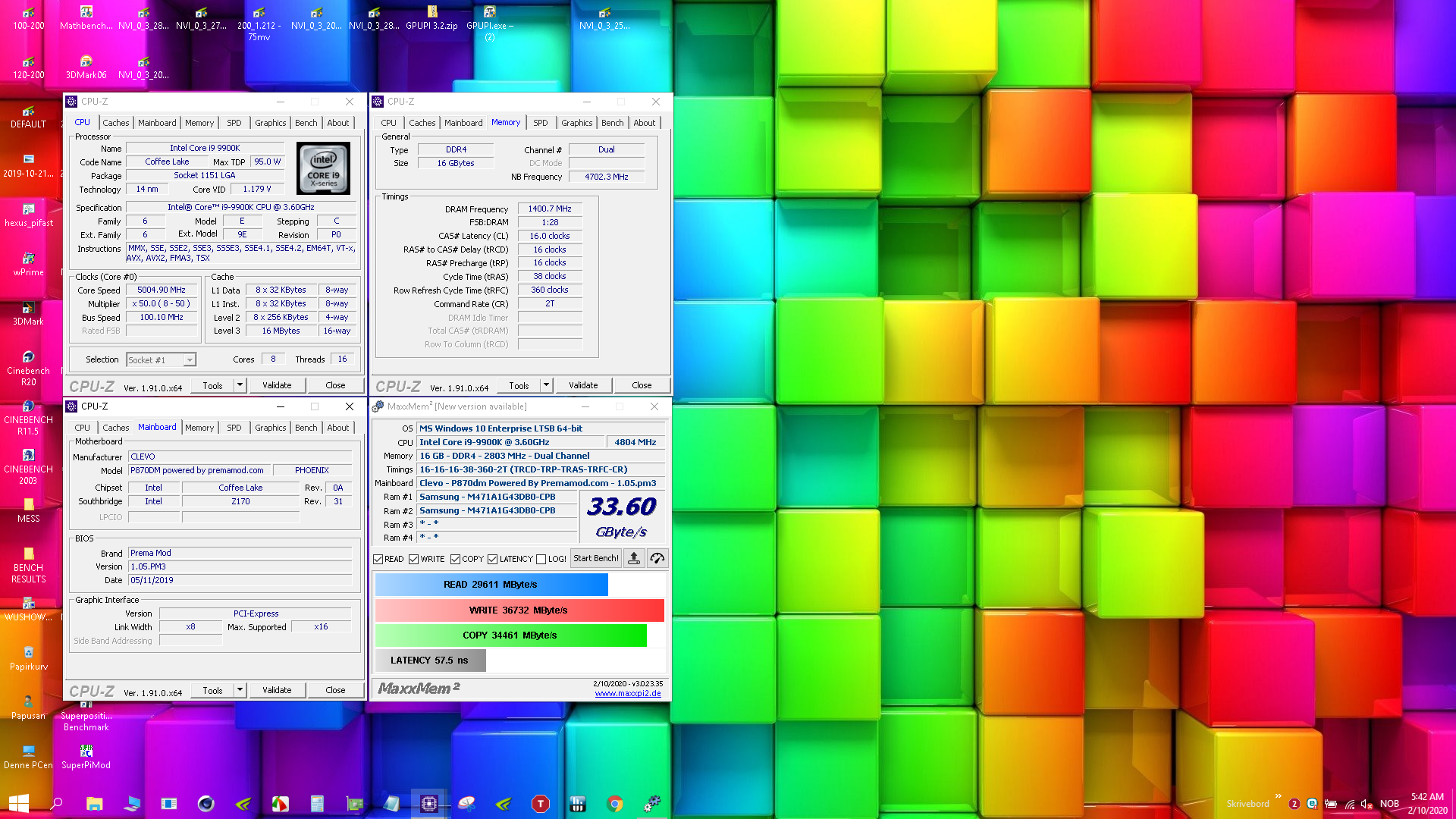Select the CINEBENCH R11.5 desktop icon
The image size is (1456, 819).
coord(28,417)
